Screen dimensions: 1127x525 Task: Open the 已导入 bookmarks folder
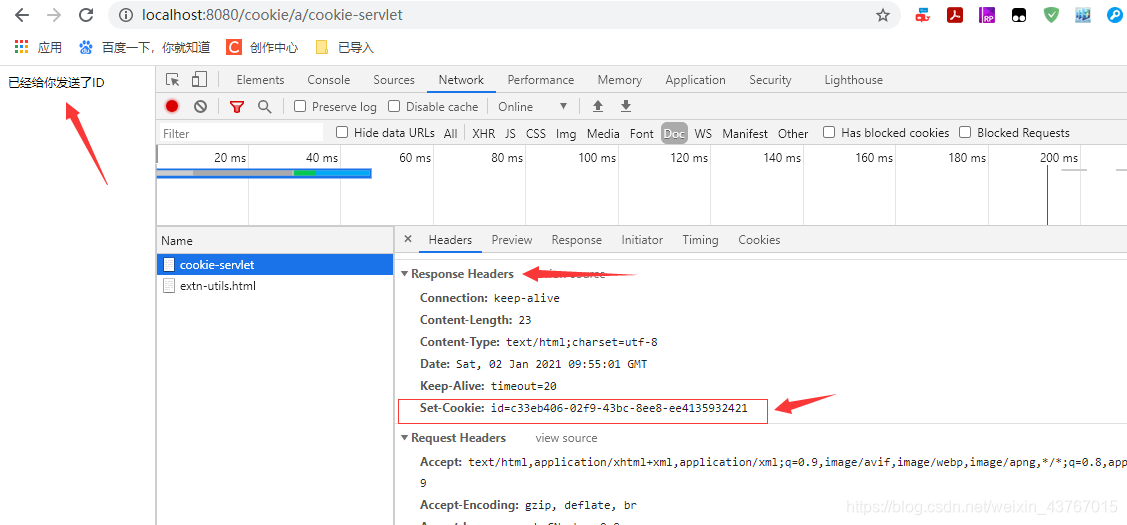point(345,47)
